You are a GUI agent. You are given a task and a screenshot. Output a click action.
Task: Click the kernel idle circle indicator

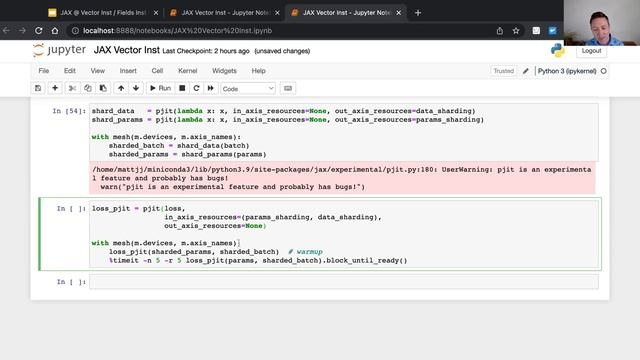(x=604, y=71)
